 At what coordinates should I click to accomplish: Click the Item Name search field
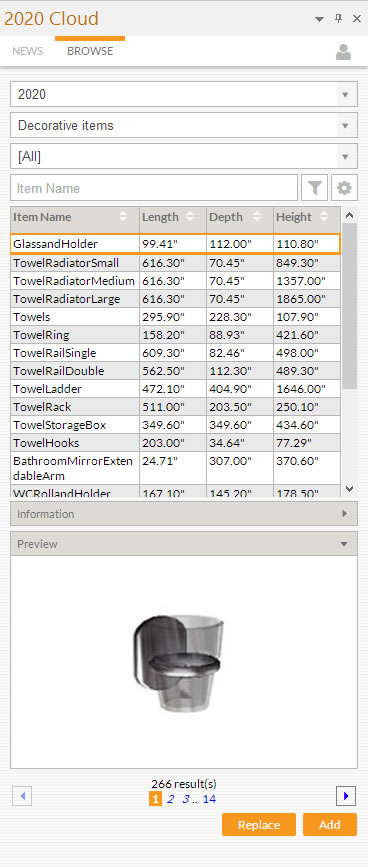pyautogui.click(x=154, y=189)
